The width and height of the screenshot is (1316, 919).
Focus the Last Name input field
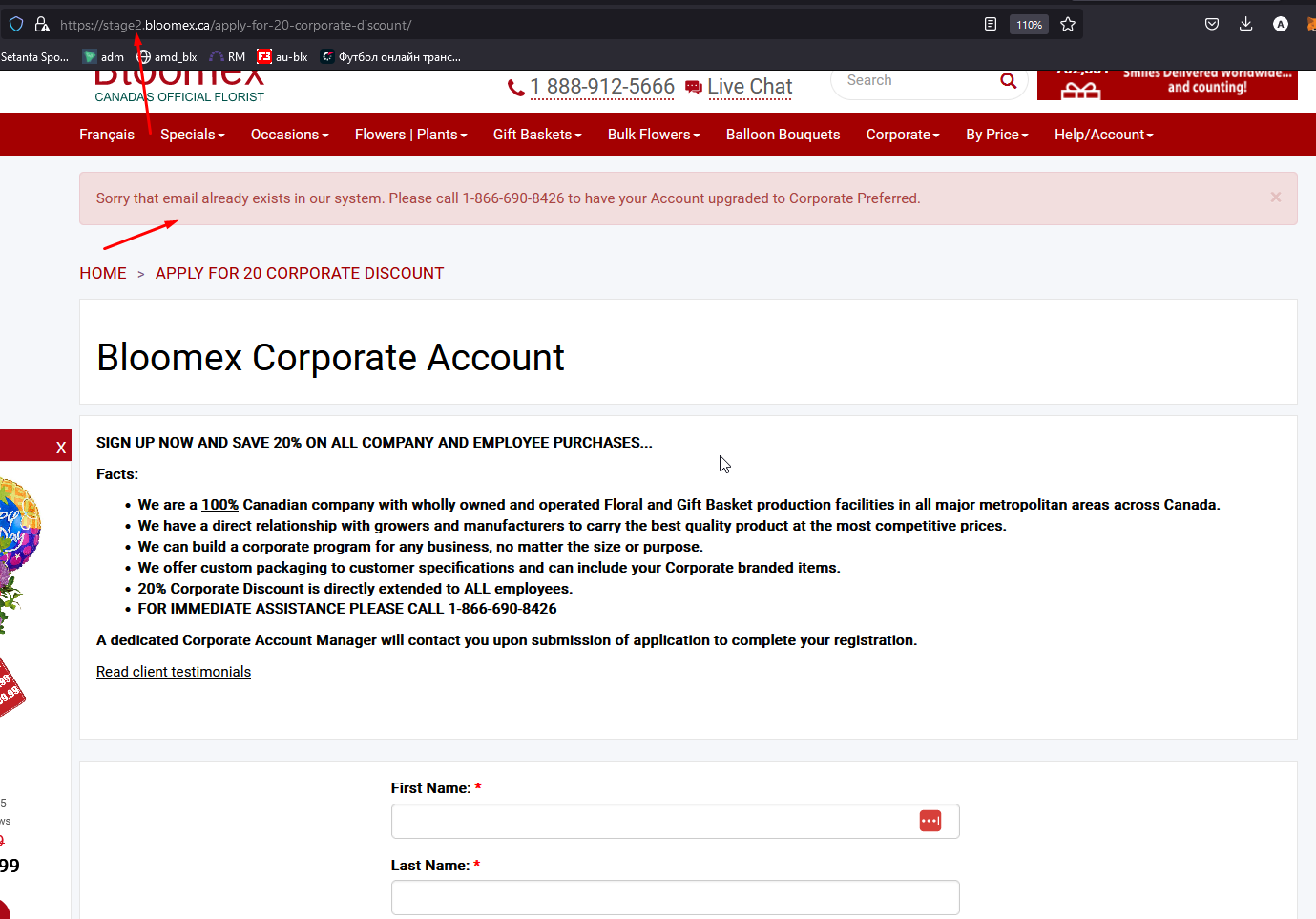(675, 897)
